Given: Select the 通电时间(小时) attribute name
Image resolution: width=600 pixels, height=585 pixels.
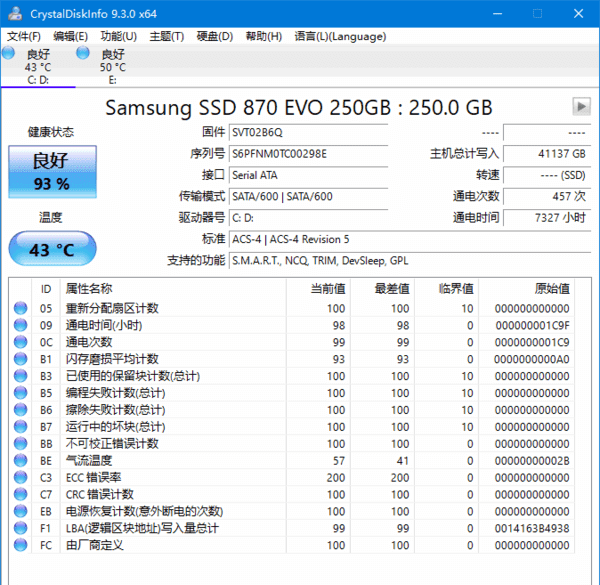Looking at the screenshot, I should (x=104, y=325).
